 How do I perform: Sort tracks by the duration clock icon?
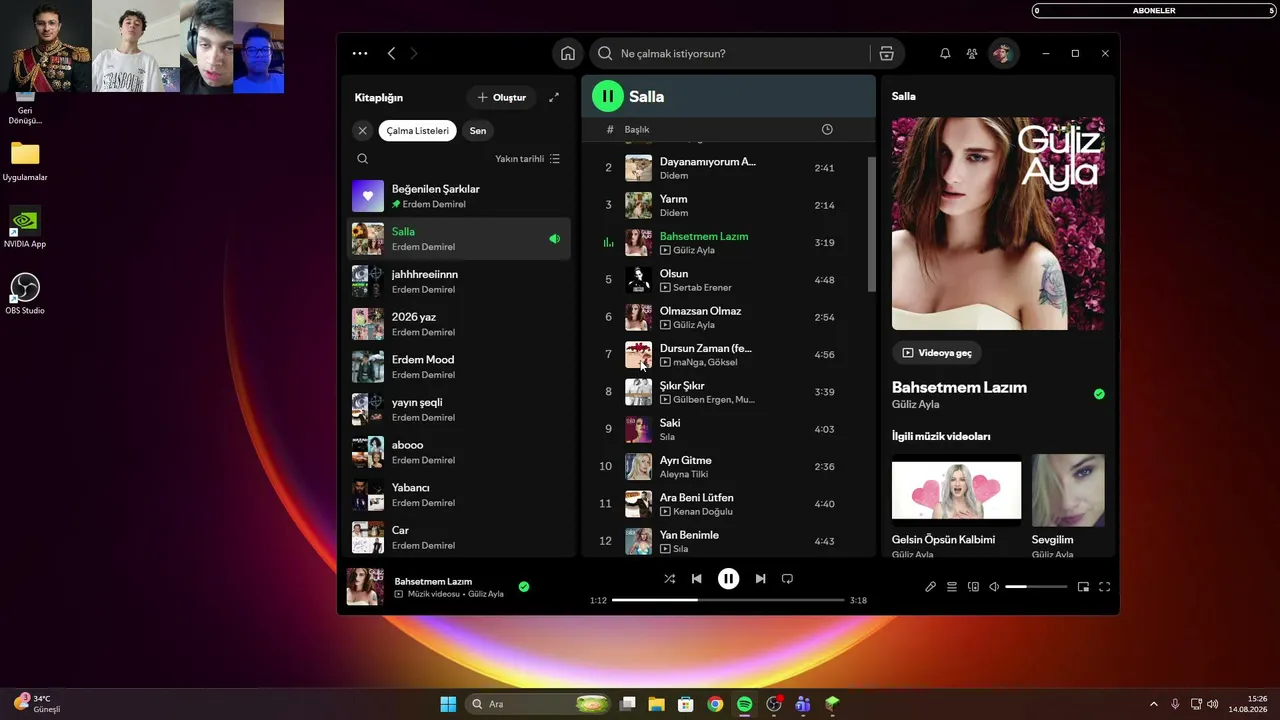pyautogui.click(x=827, y=129)
